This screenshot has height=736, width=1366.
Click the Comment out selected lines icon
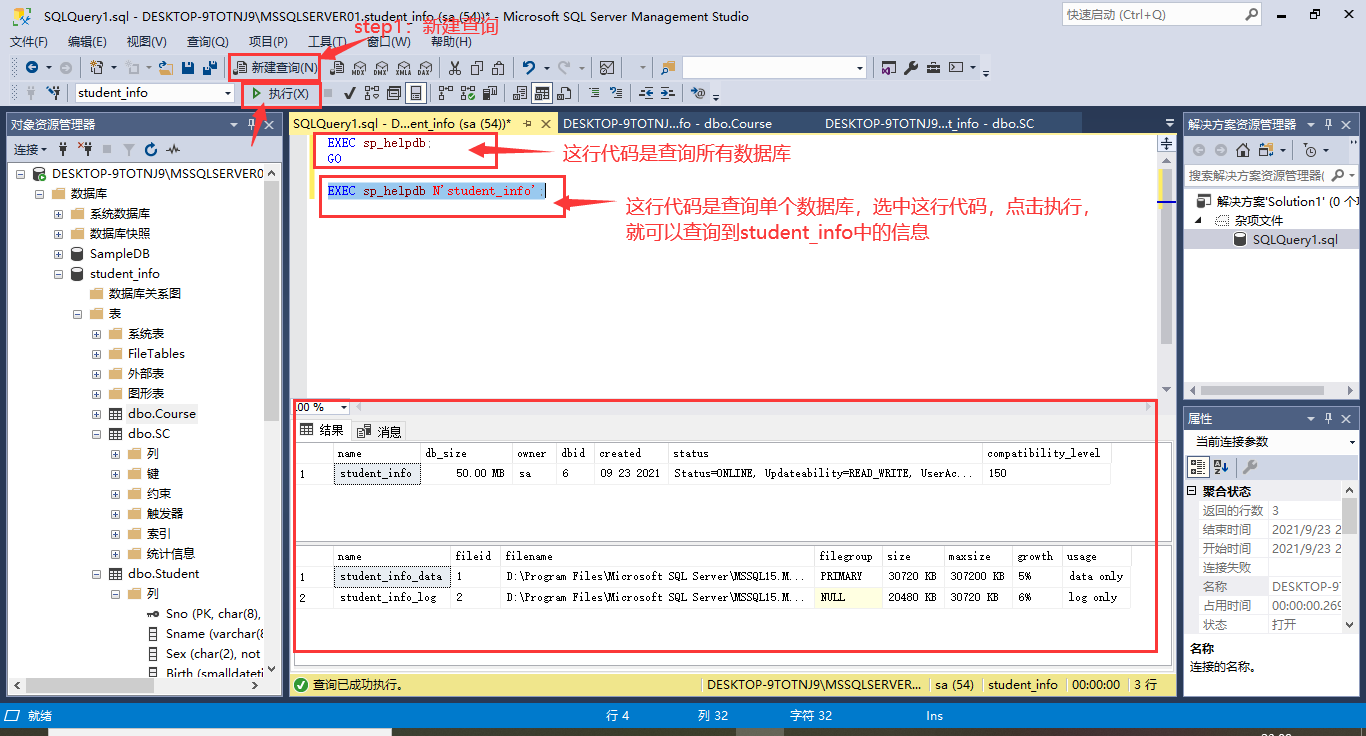coord(595,93)
